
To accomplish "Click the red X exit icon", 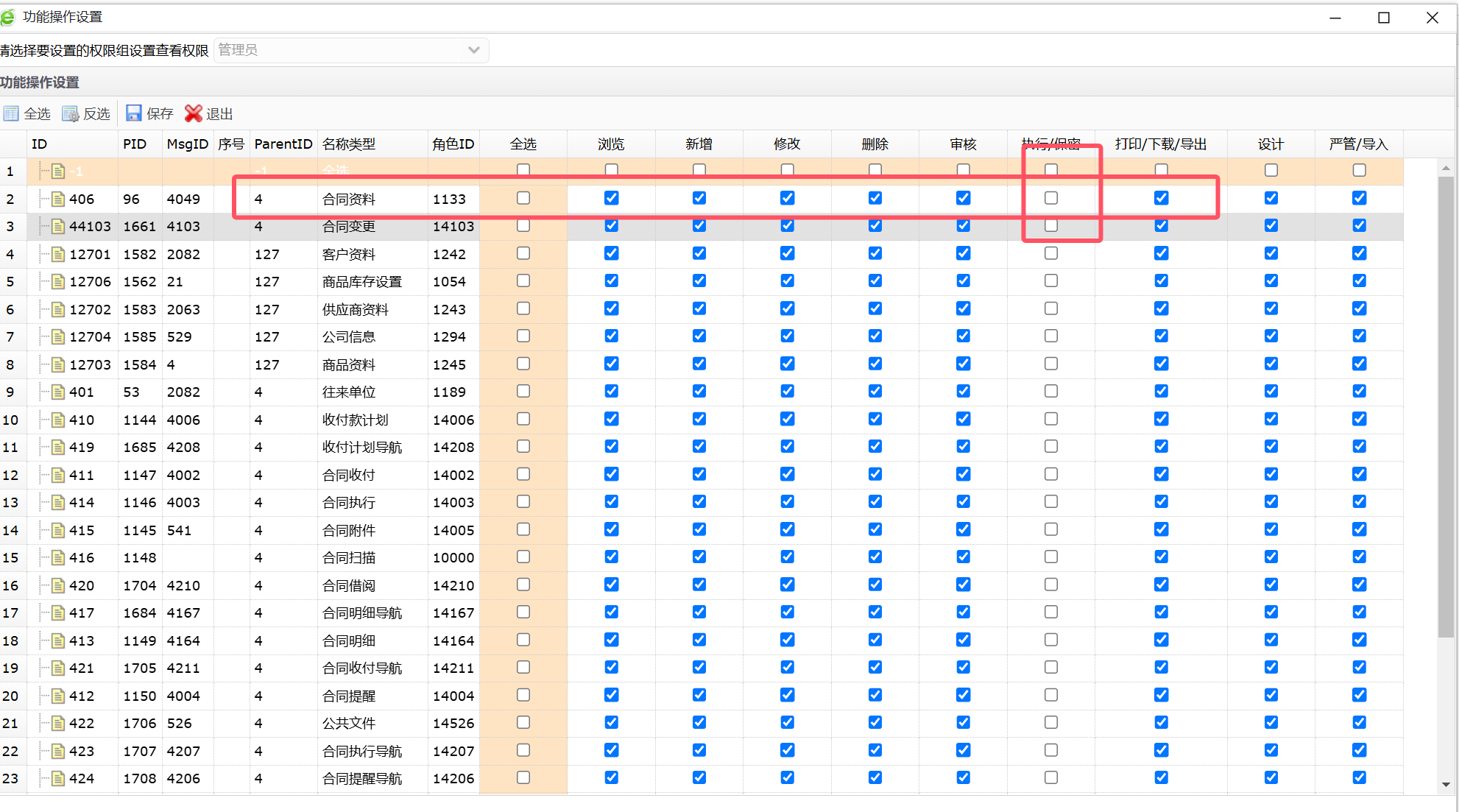I will click(x=193, y=113).
